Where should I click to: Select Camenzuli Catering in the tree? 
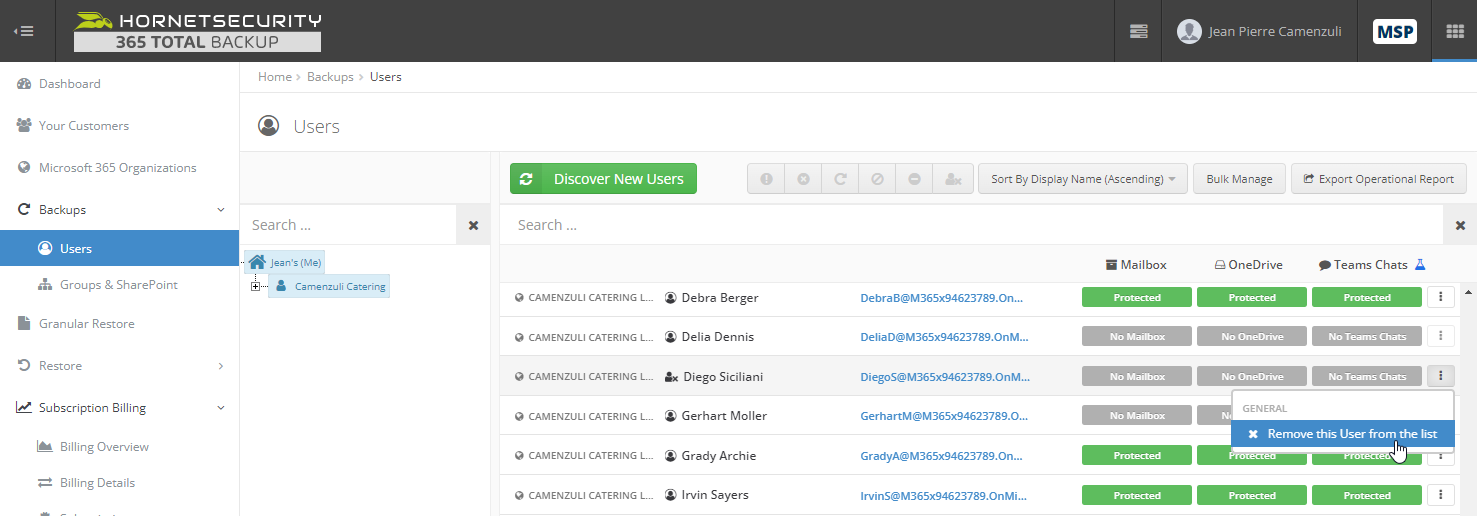click(x=329, y=287)
